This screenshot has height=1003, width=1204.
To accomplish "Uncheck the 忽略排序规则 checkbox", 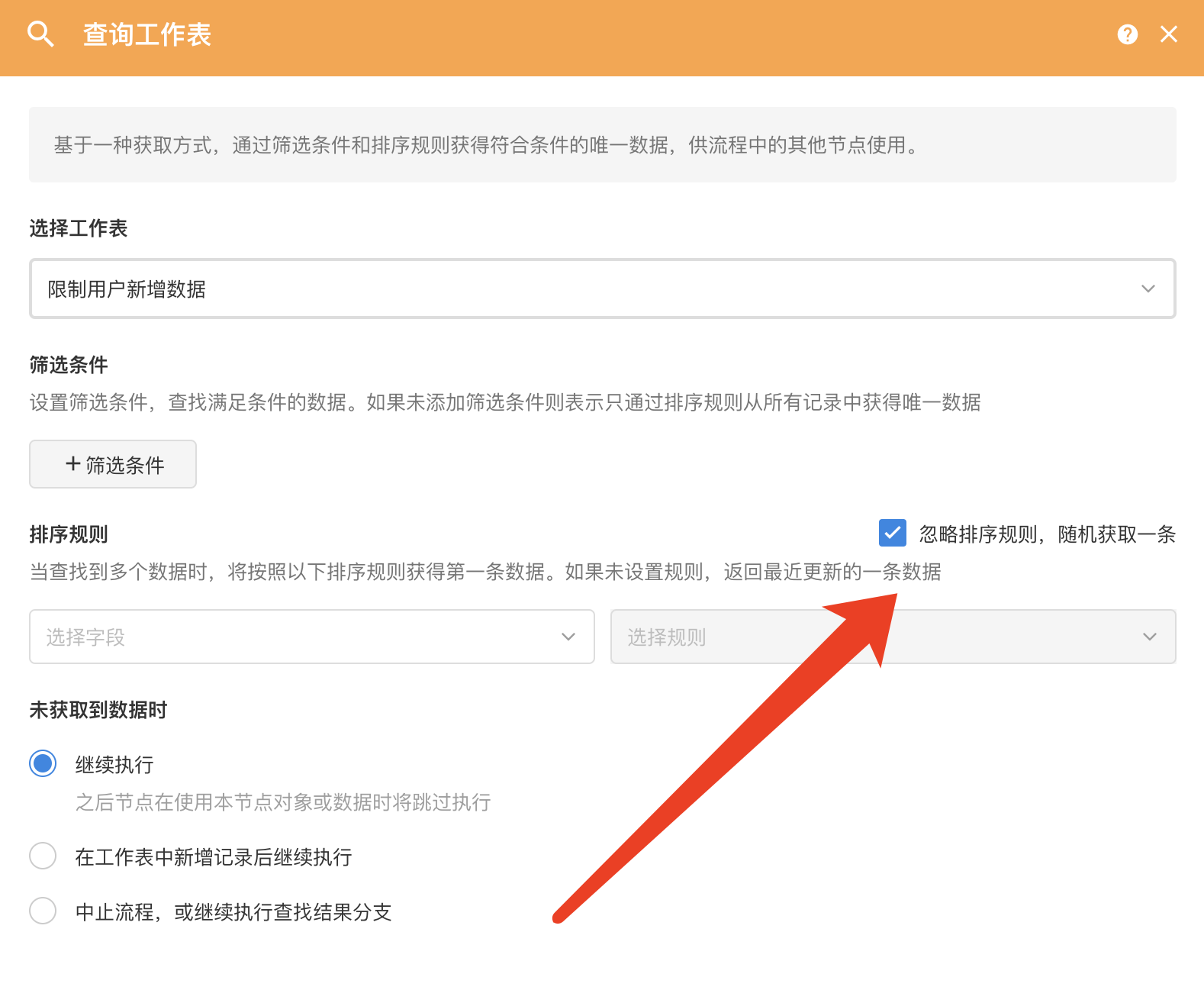I will [892, 533].
